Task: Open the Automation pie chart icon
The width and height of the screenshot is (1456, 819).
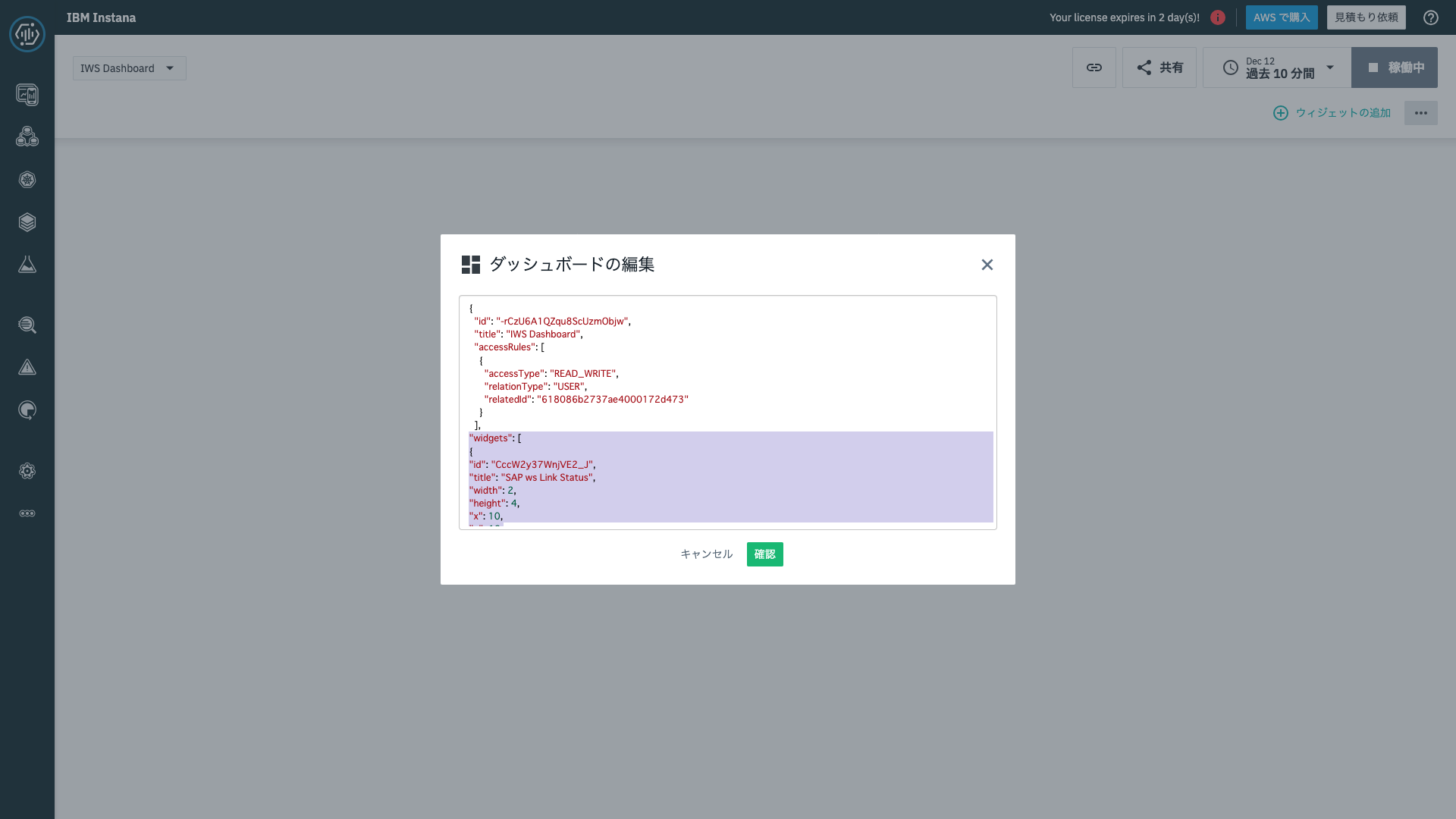Action: (x=27, y=410)
